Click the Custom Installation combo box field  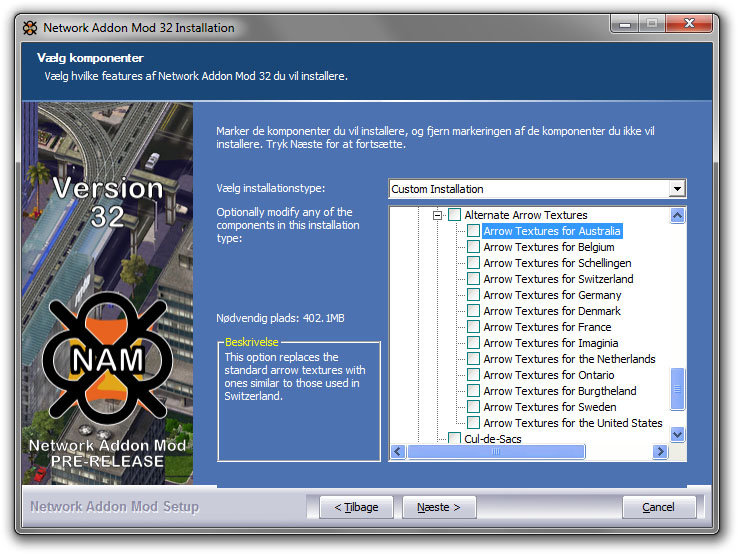point(537,189)
